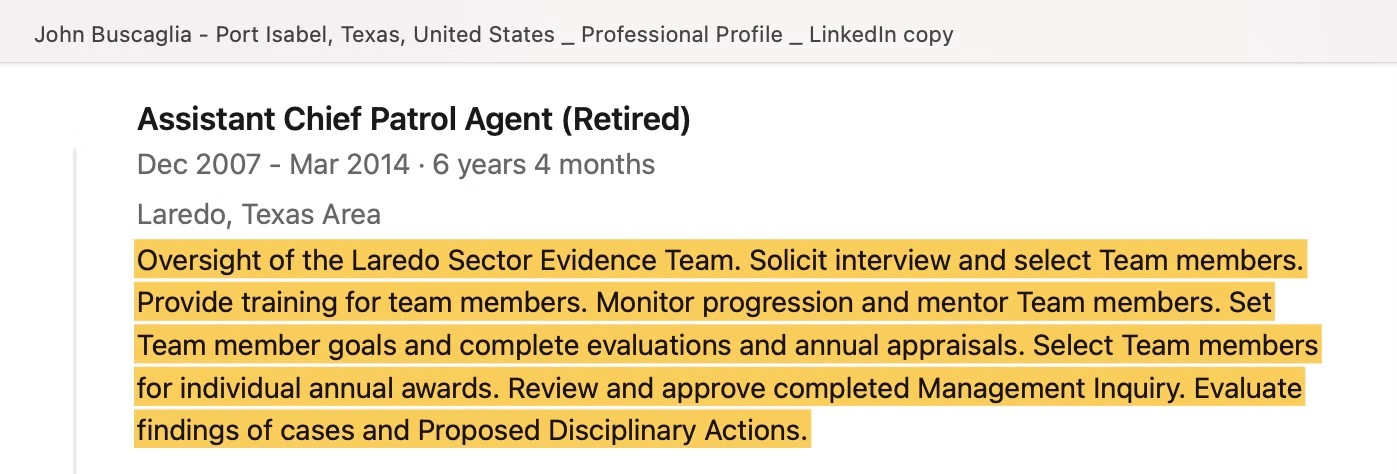Viewport: 1397px width, 474px height.
Task: Click highlighted text "Provide training for team members"
Action: [x=359, y=302]
